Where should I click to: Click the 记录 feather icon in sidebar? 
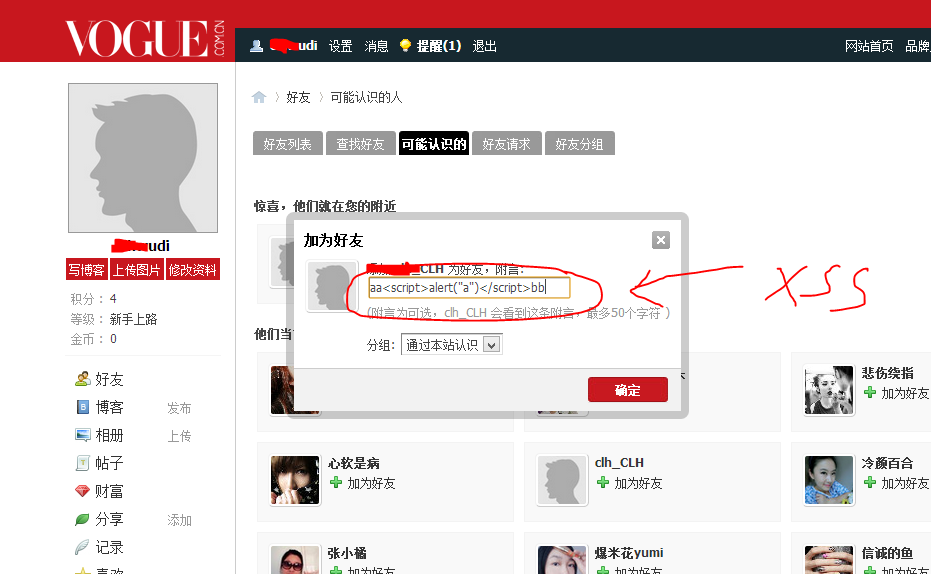[x=83, y=547]
